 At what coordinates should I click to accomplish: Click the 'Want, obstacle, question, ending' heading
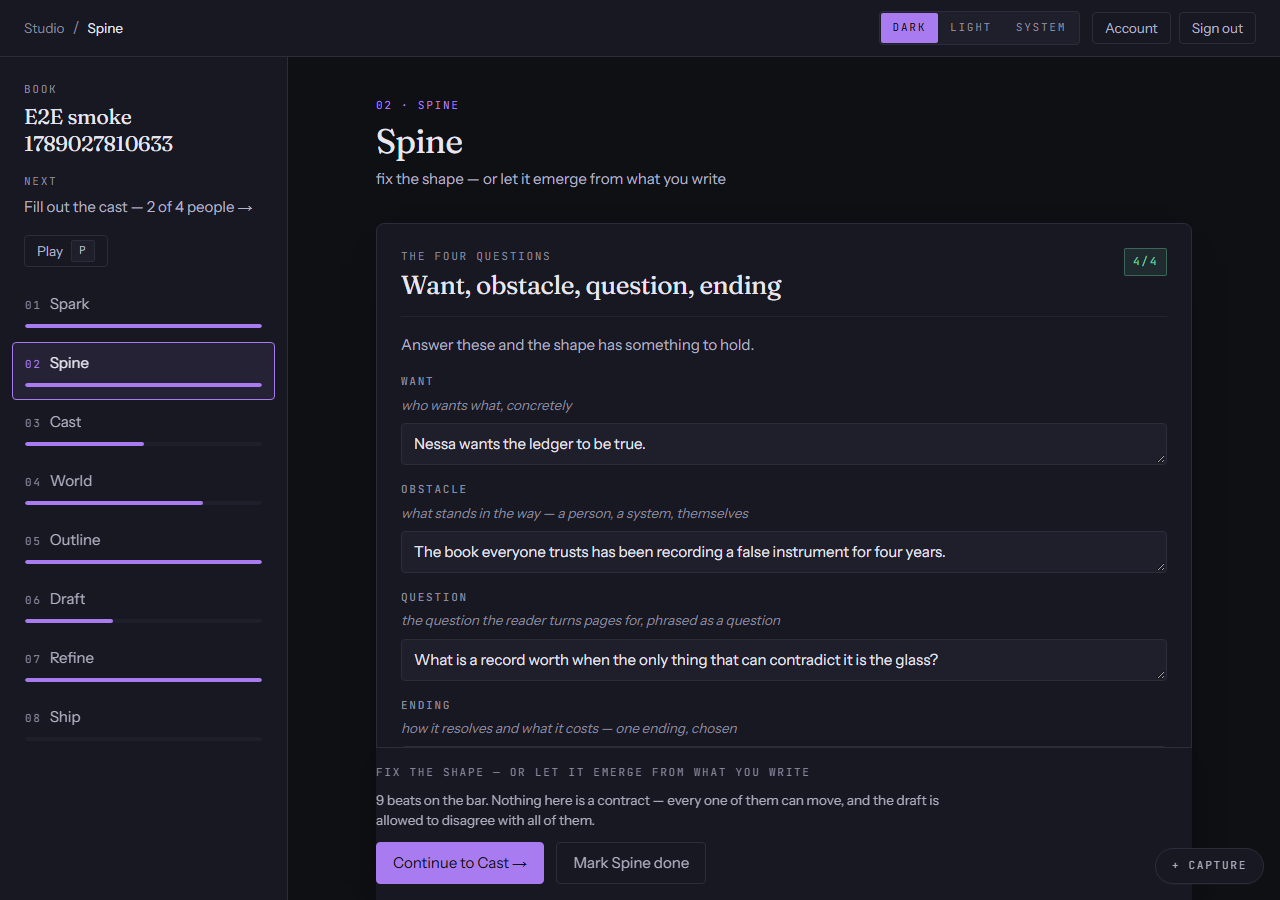[x=591, y=285]
